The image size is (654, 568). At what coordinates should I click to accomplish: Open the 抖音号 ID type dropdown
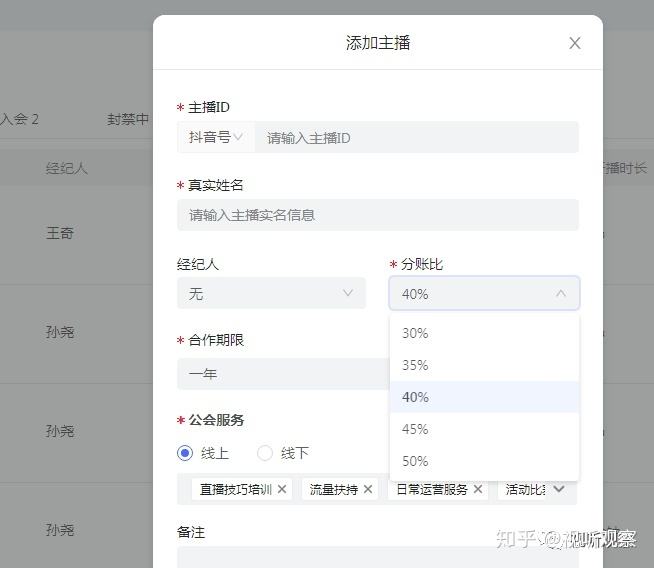point(216,137)
